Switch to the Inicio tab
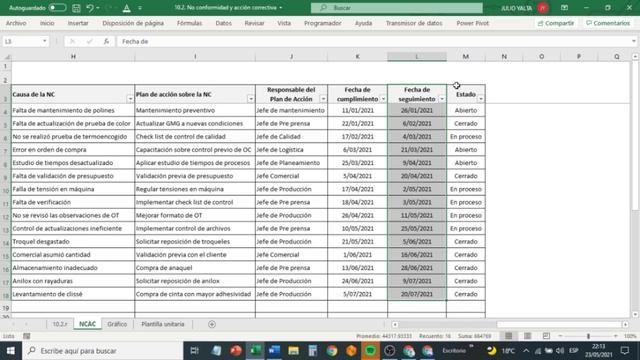 coord(47,23)
